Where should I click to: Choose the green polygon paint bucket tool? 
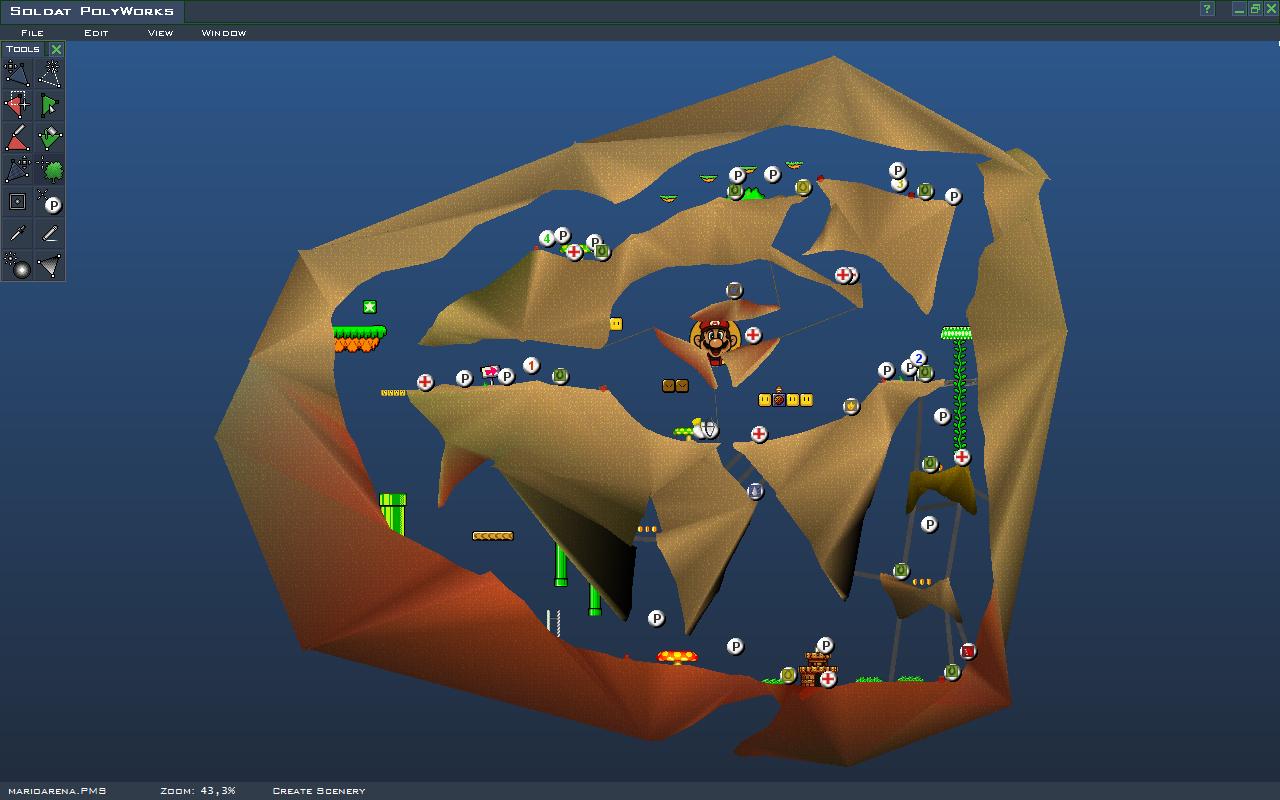[49, 137]
